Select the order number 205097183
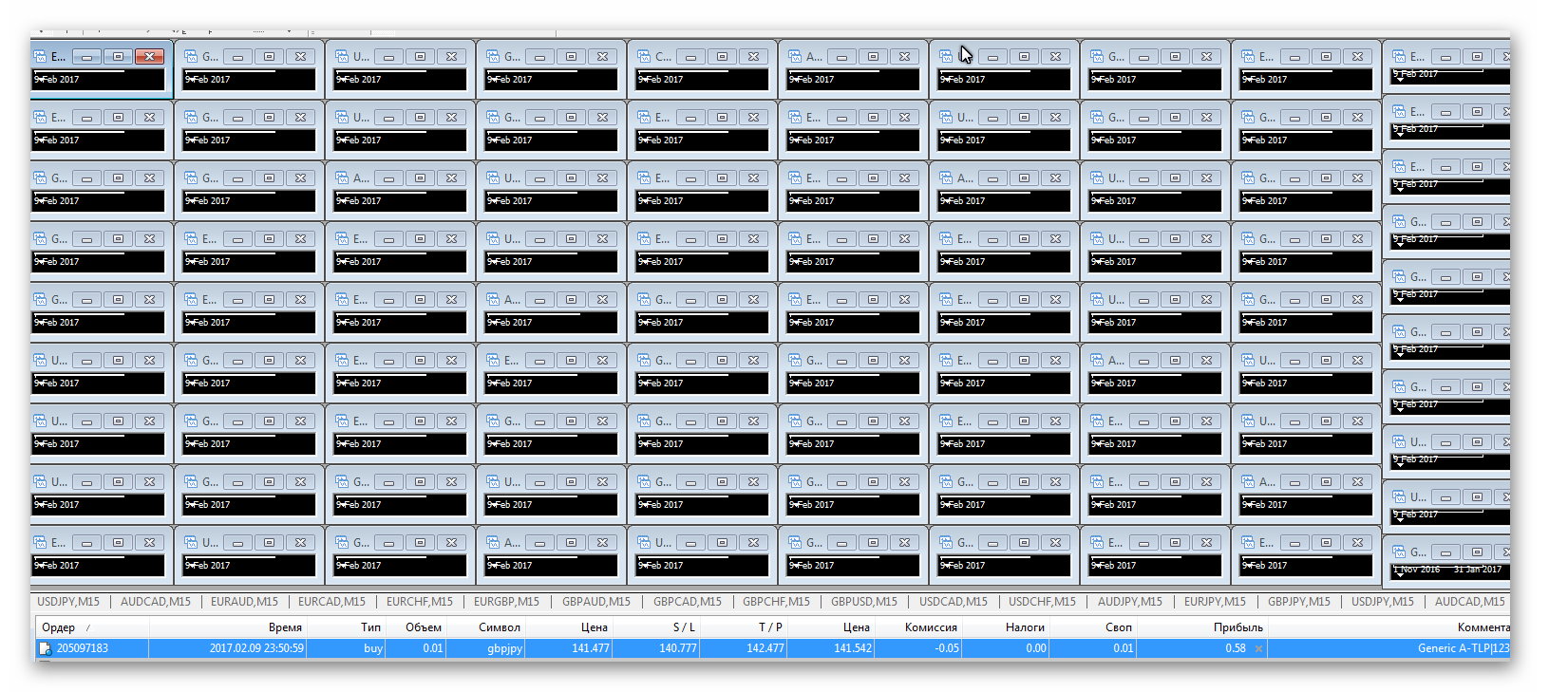This screenshot has height=692, width=1568. [x=82, y=648]
